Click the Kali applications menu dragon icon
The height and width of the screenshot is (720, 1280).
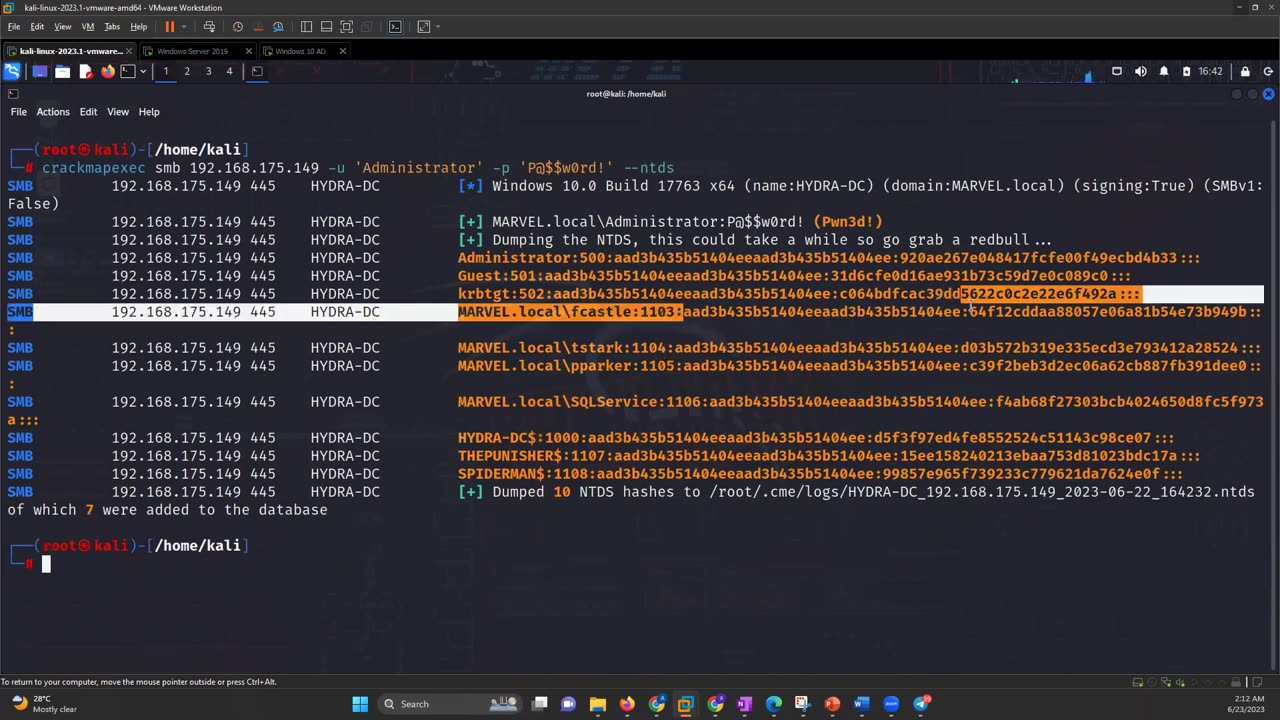coord(12,71)
